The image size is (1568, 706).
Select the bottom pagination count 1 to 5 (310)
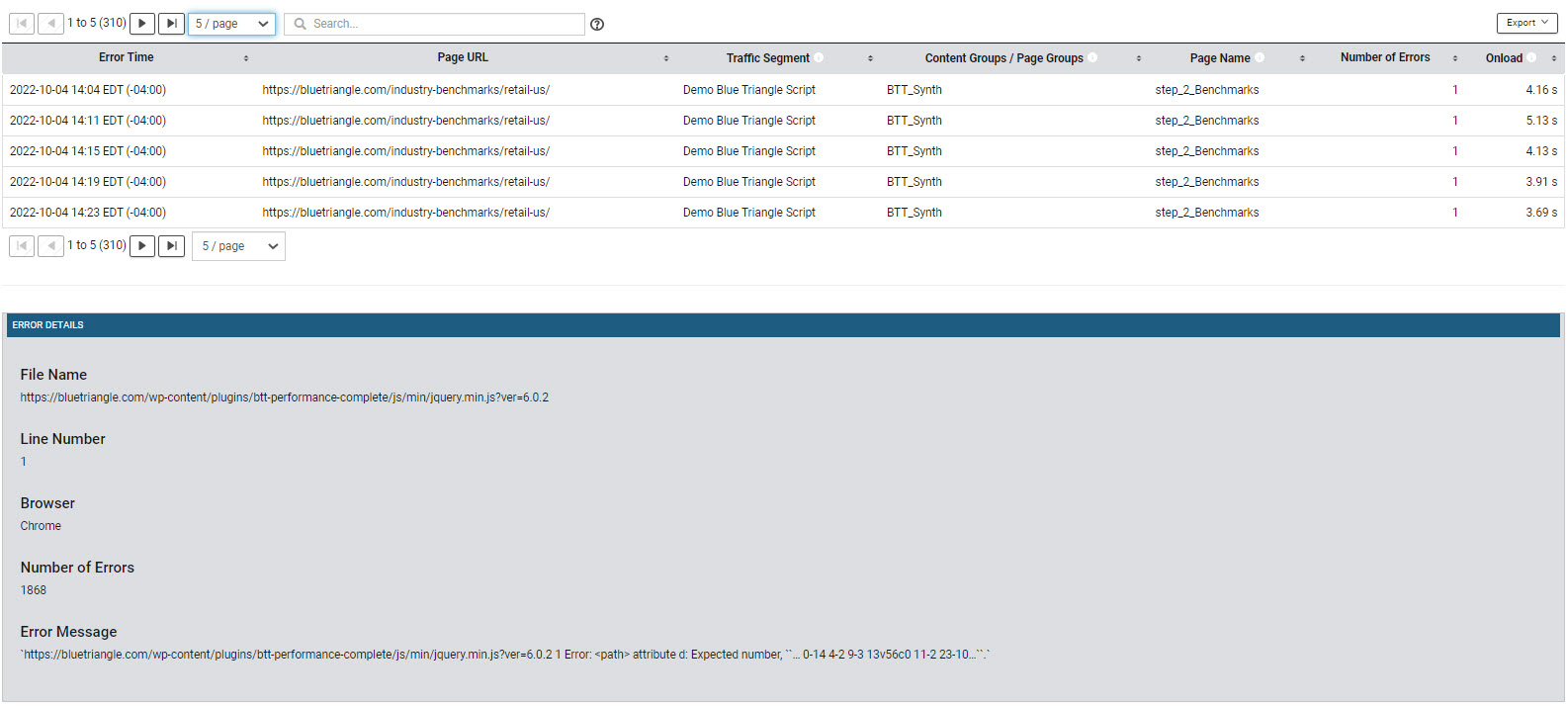(x=97, y=245)
